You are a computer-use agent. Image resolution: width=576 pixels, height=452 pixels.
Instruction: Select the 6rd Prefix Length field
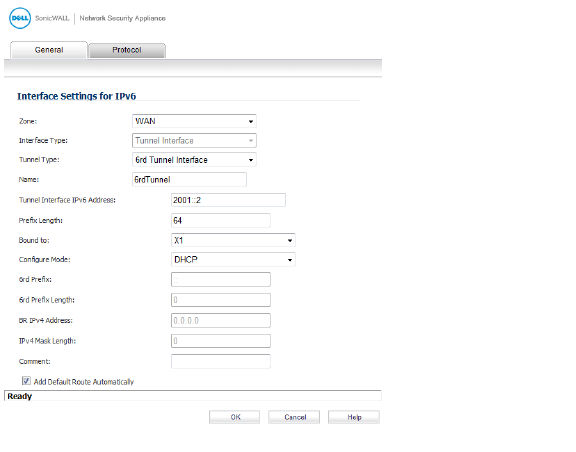tap(221, 300)
